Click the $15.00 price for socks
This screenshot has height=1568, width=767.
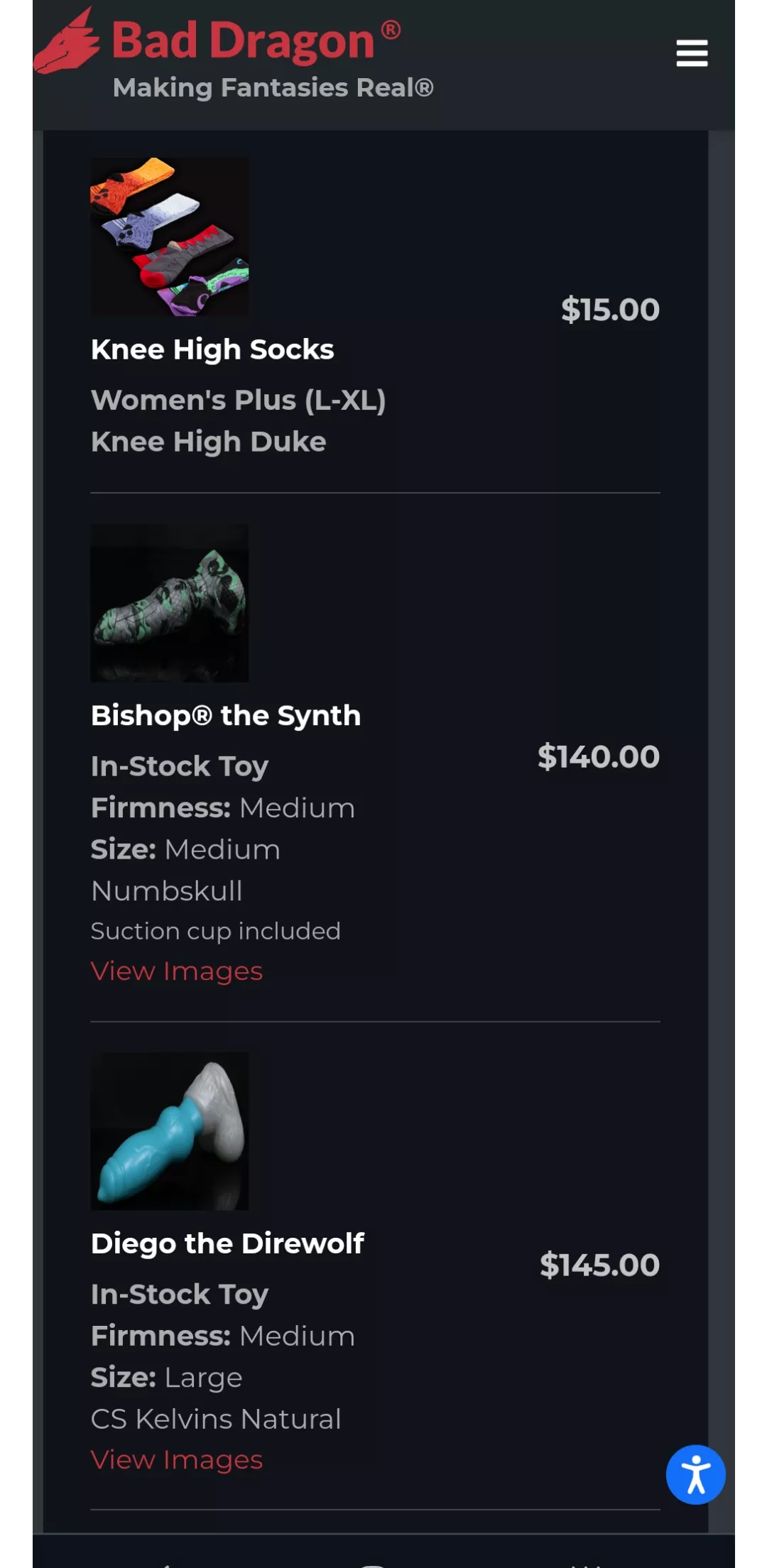coord(610,310)
